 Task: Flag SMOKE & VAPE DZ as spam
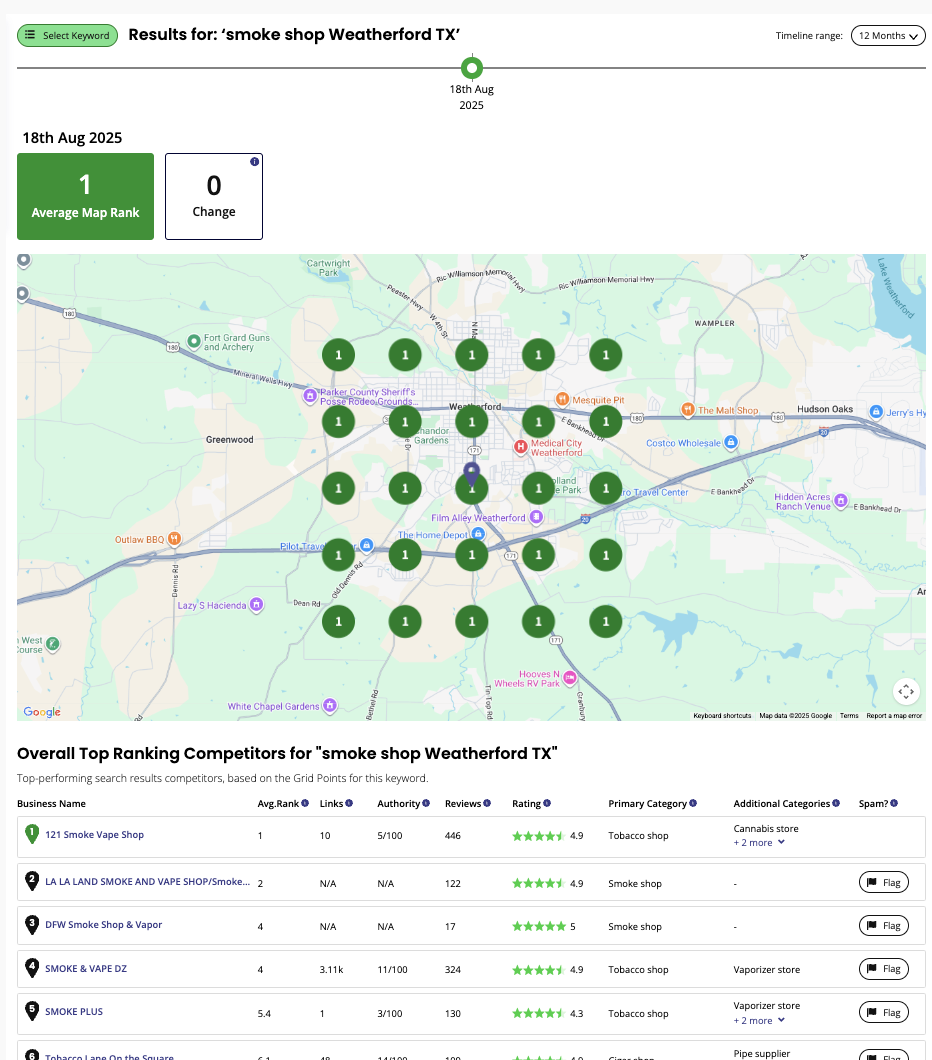click(x=883, y=969)
